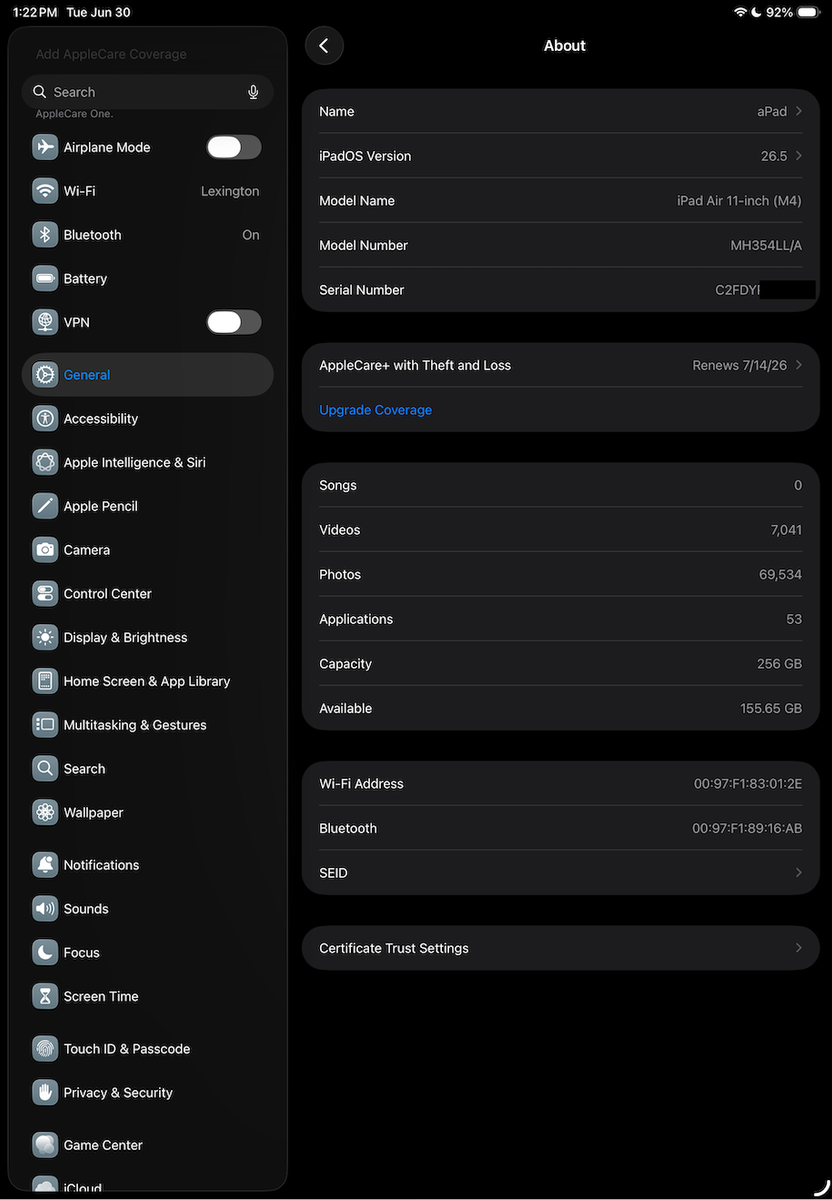Tap the status bar battery indicator
Screen dimensions: 832x1200
[x=808, y=13]
